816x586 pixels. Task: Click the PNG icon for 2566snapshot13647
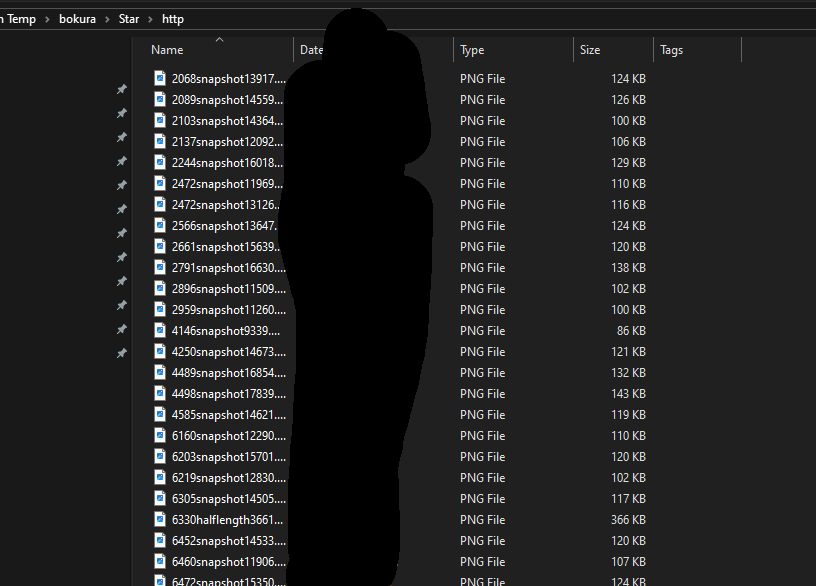pyautogui.click(x=160, y=225)
